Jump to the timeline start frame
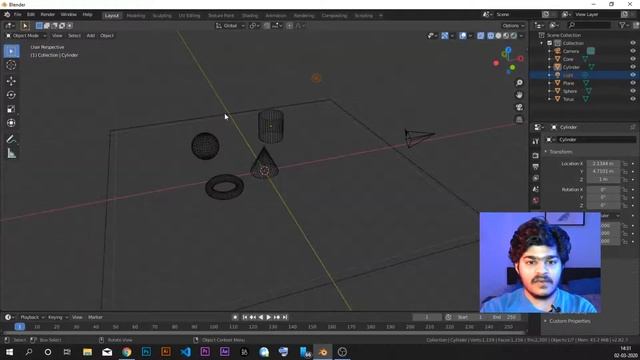Screen dimensions: 640x360 [x=244, y=317]
